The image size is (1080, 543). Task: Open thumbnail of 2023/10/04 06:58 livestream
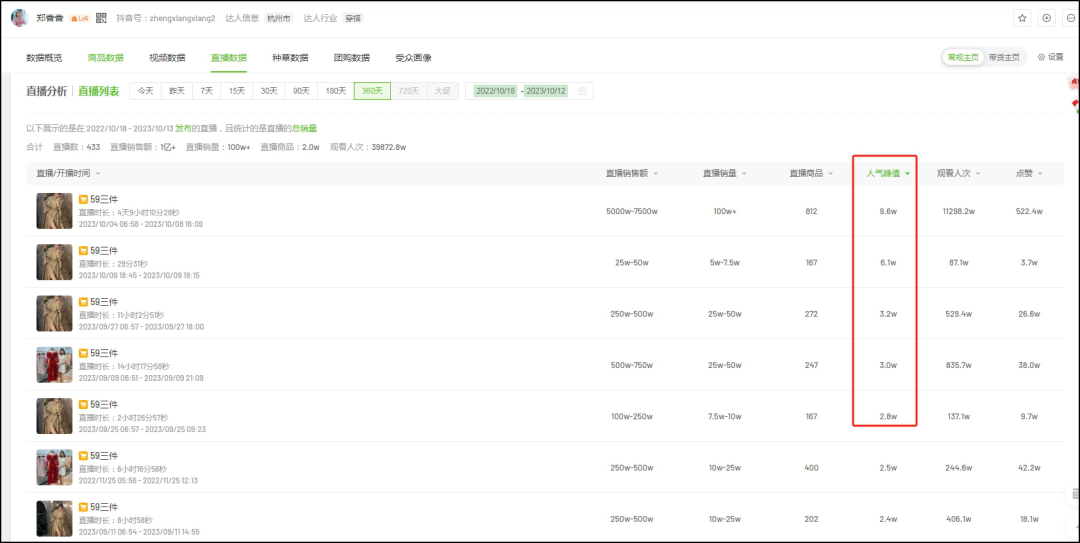coord(54,211)
